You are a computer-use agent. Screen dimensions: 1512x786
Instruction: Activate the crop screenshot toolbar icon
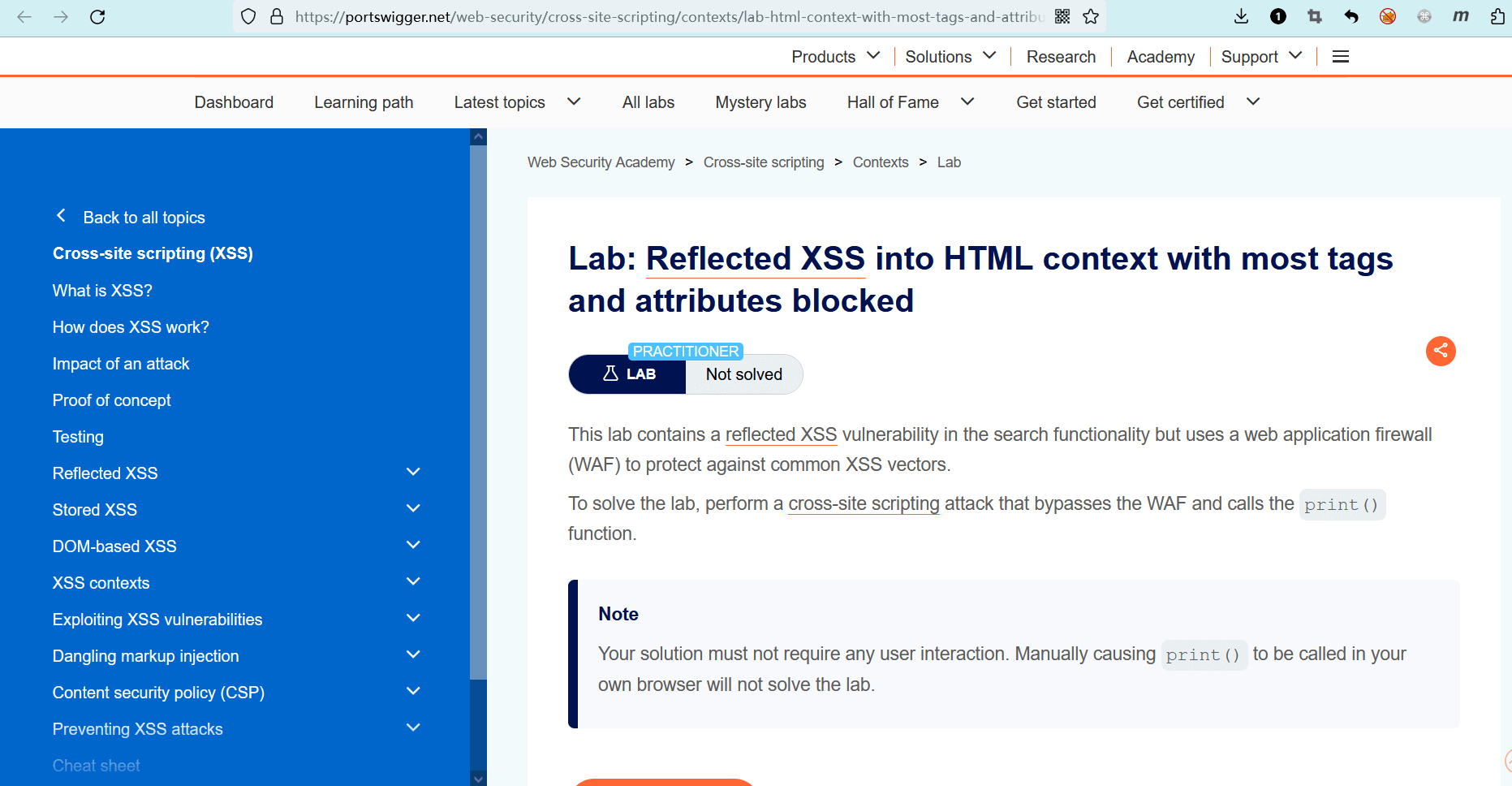point(1315,16)
